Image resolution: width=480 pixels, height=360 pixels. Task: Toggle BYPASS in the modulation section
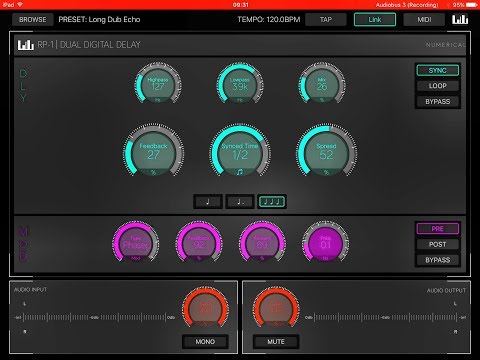click(x=437, y=260)
